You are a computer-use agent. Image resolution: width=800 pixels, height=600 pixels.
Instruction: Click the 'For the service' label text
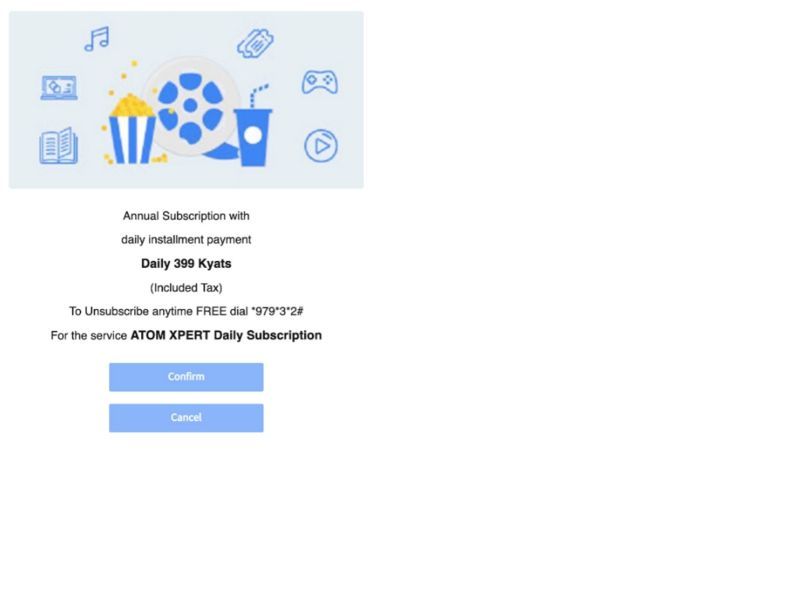[x=89, y=336]
